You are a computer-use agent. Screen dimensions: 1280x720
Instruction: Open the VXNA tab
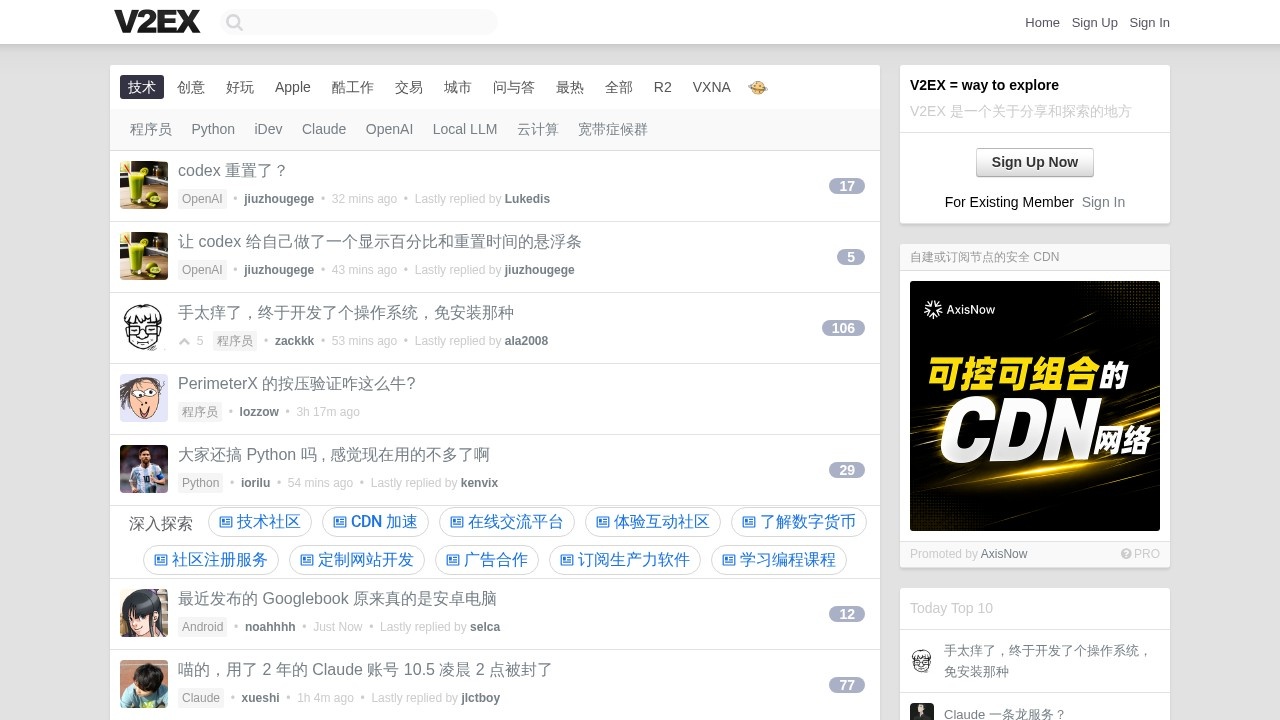click(712, 87)
